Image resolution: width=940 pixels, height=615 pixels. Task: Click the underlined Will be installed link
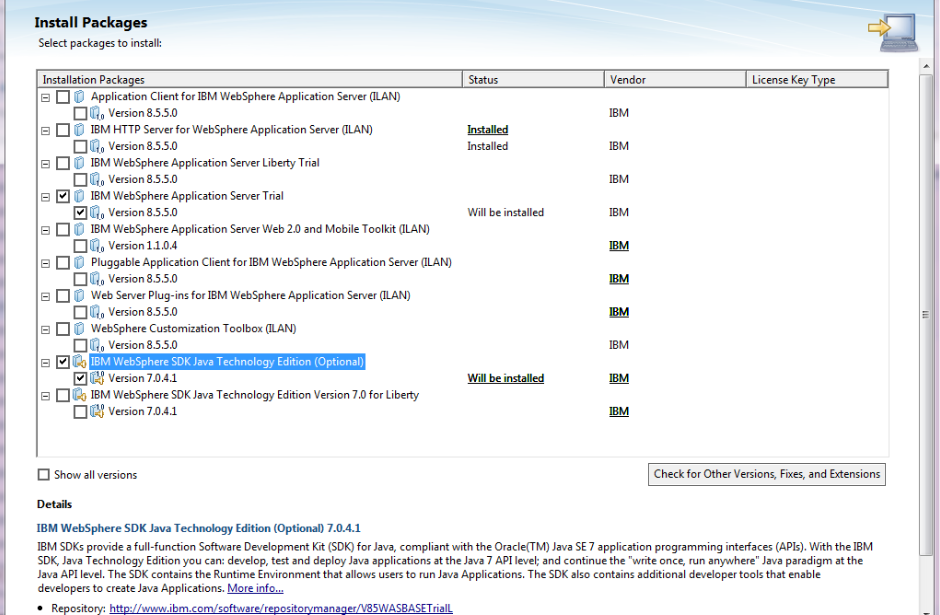[x=505, y=378]
